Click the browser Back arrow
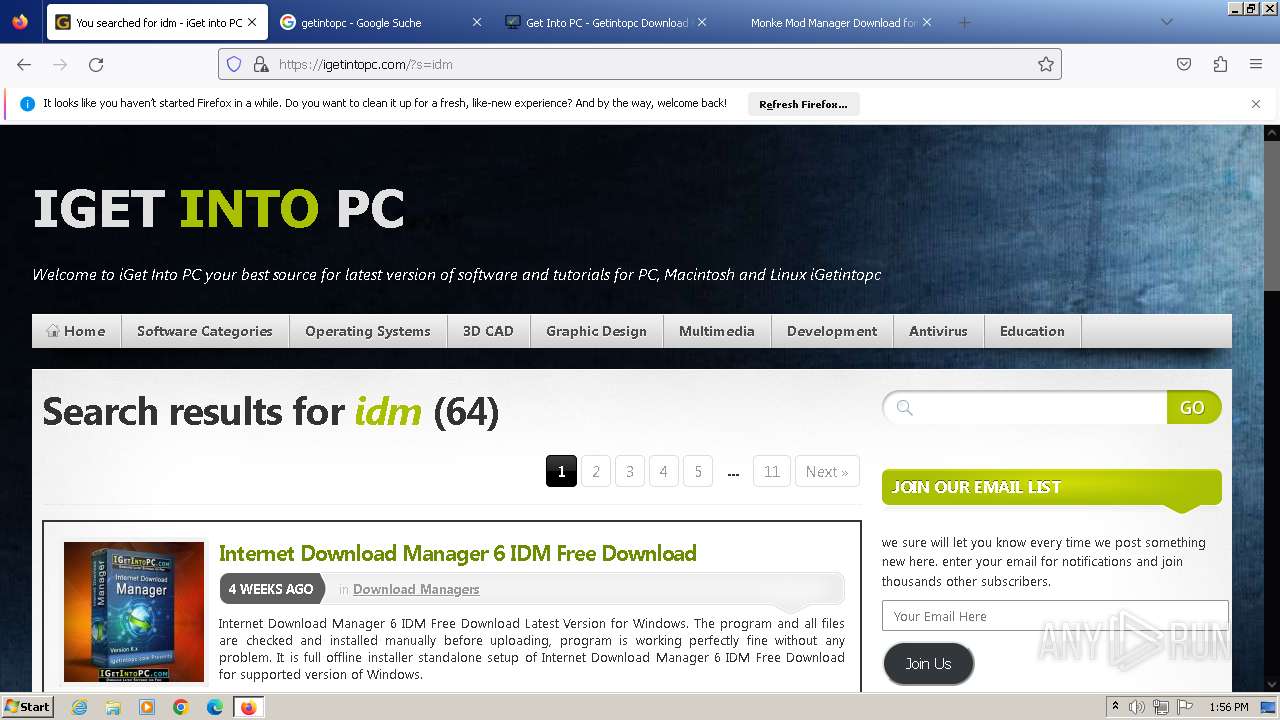The width and height of the screenshot is (1280, 720). click(24, 64)
